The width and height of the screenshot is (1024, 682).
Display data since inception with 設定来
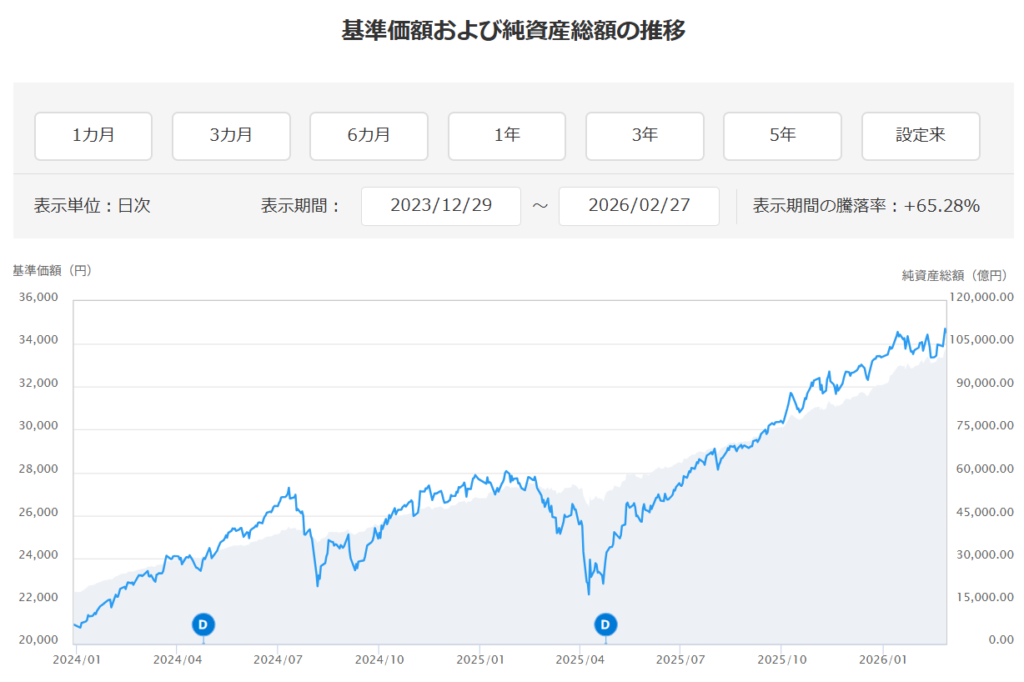pos(920,136)
